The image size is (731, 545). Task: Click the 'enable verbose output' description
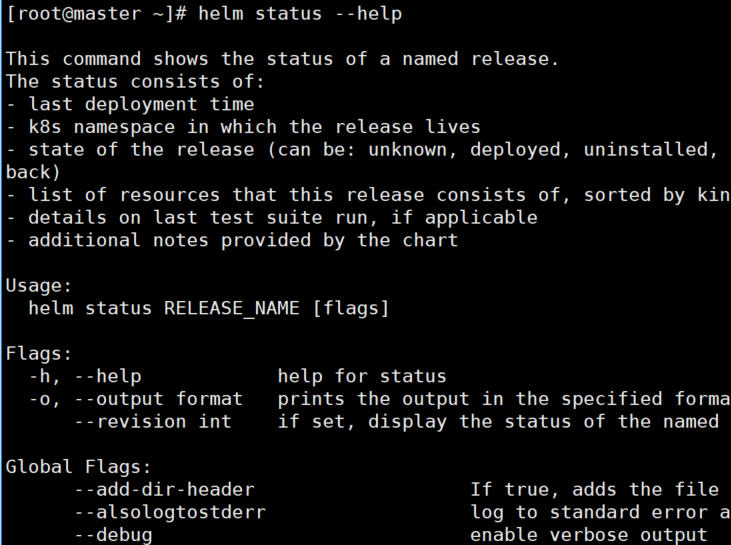[588, 535]
